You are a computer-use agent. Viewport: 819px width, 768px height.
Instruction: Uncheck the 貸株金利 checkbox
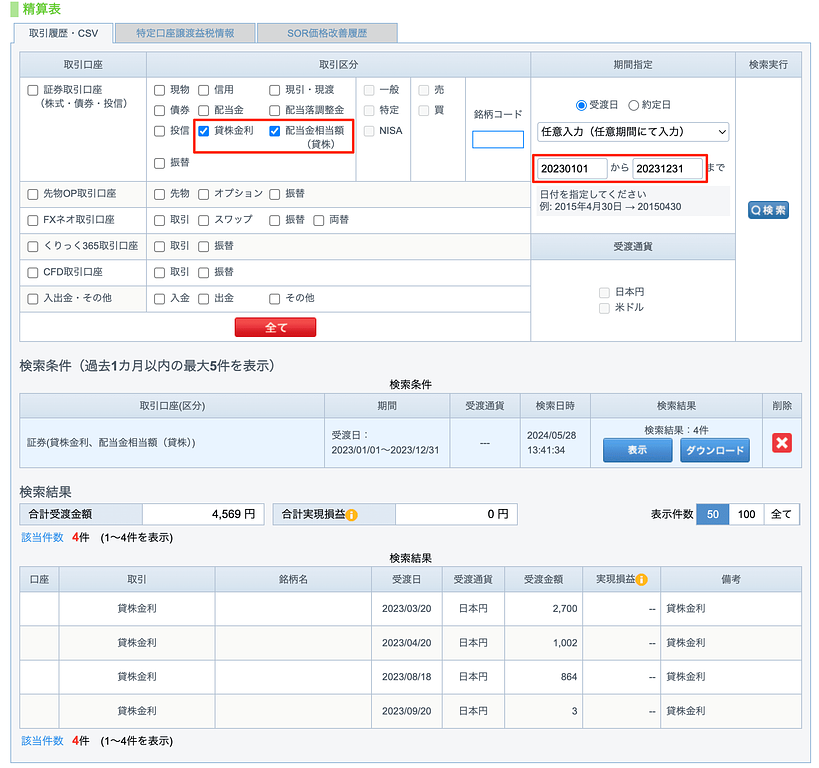204,131
